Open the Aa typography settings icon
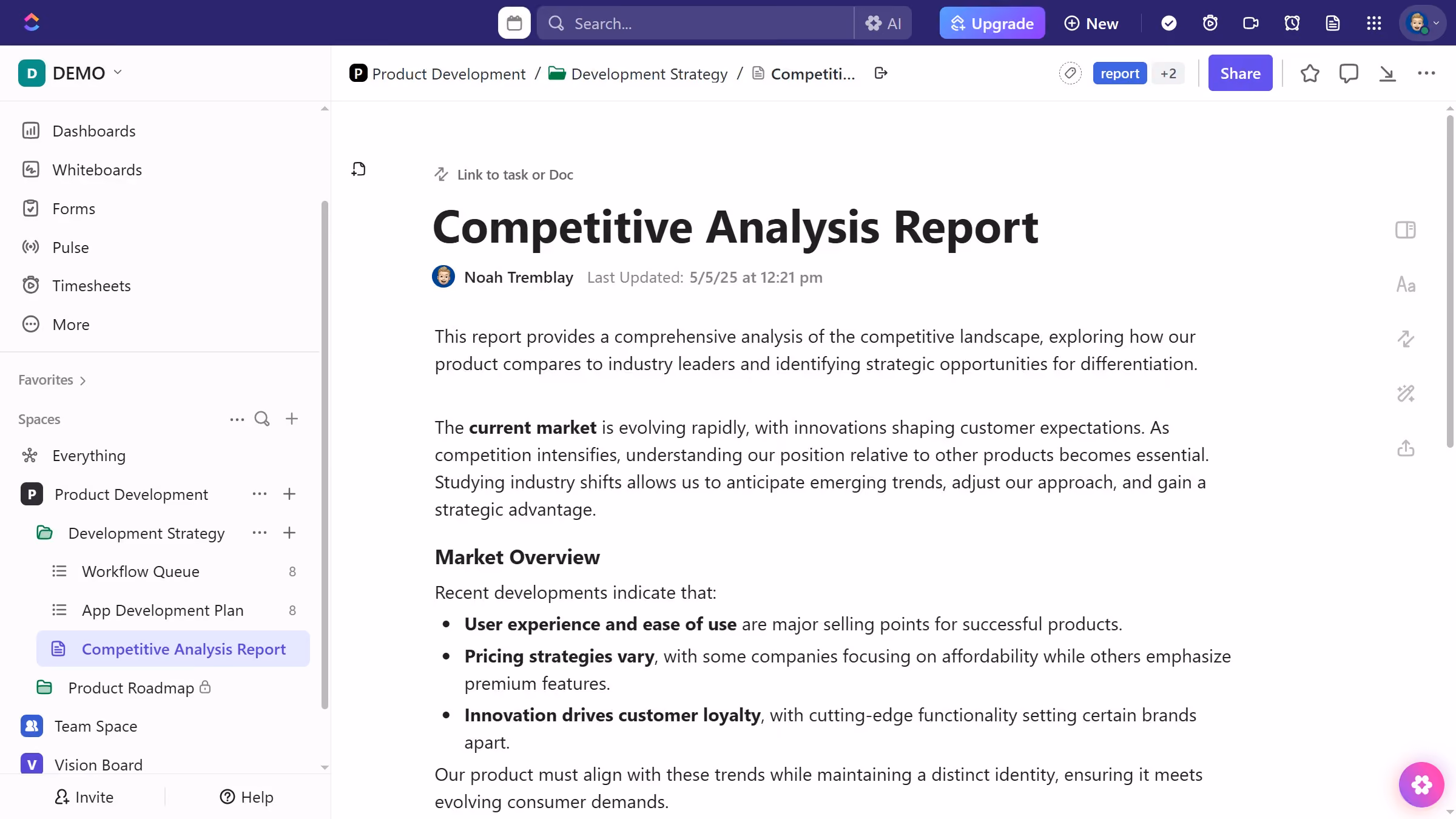Screen dimensions: 1456x819 pos(1406,285)
